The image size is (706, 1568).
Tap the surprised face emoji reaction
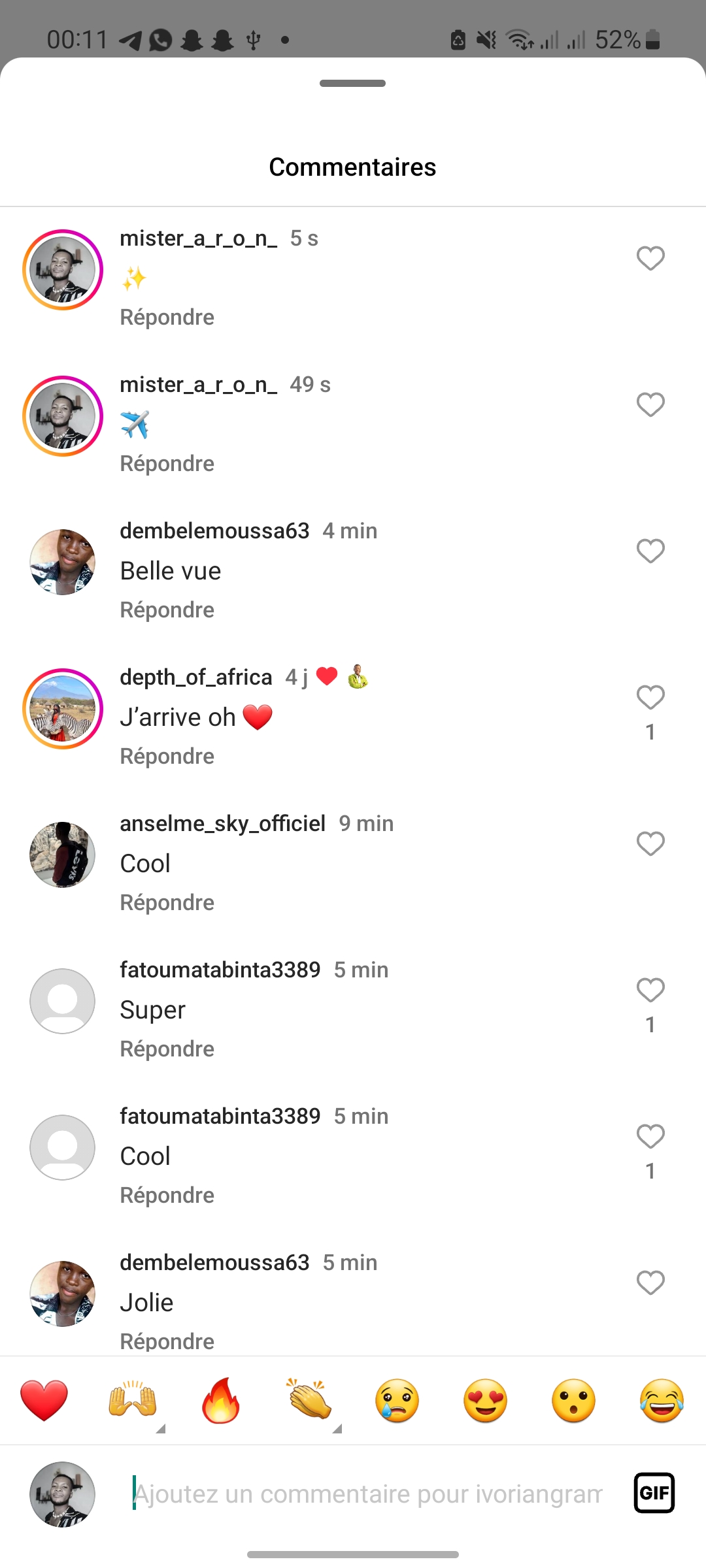[573, 1400]
